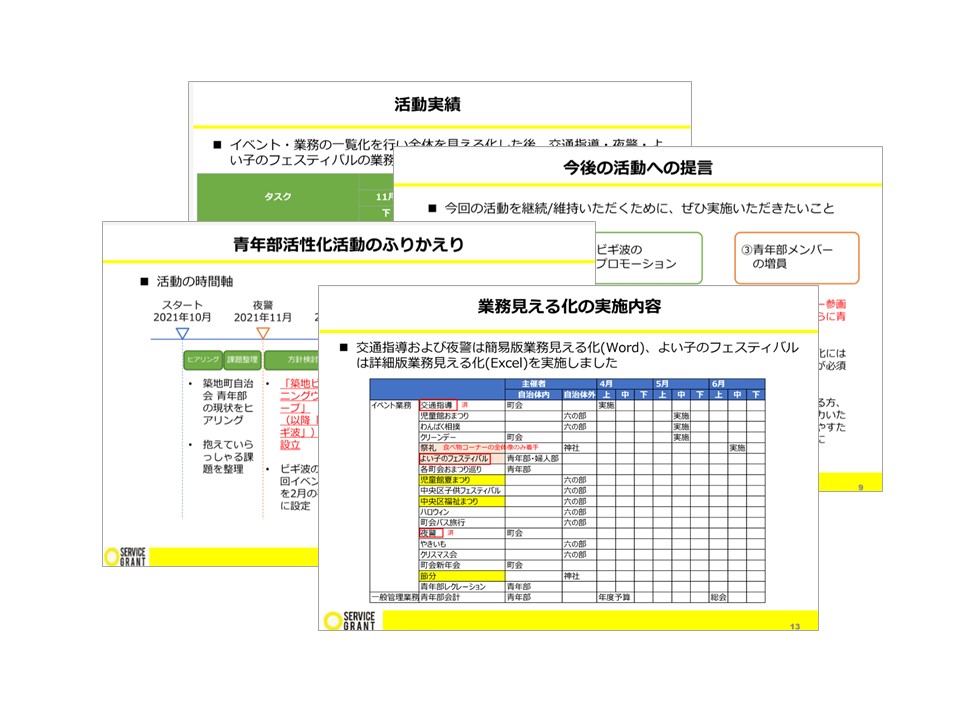This screenshot has width=960, height=720.
Task: Click the 青年部レクレーション table row
Action: 592,587
